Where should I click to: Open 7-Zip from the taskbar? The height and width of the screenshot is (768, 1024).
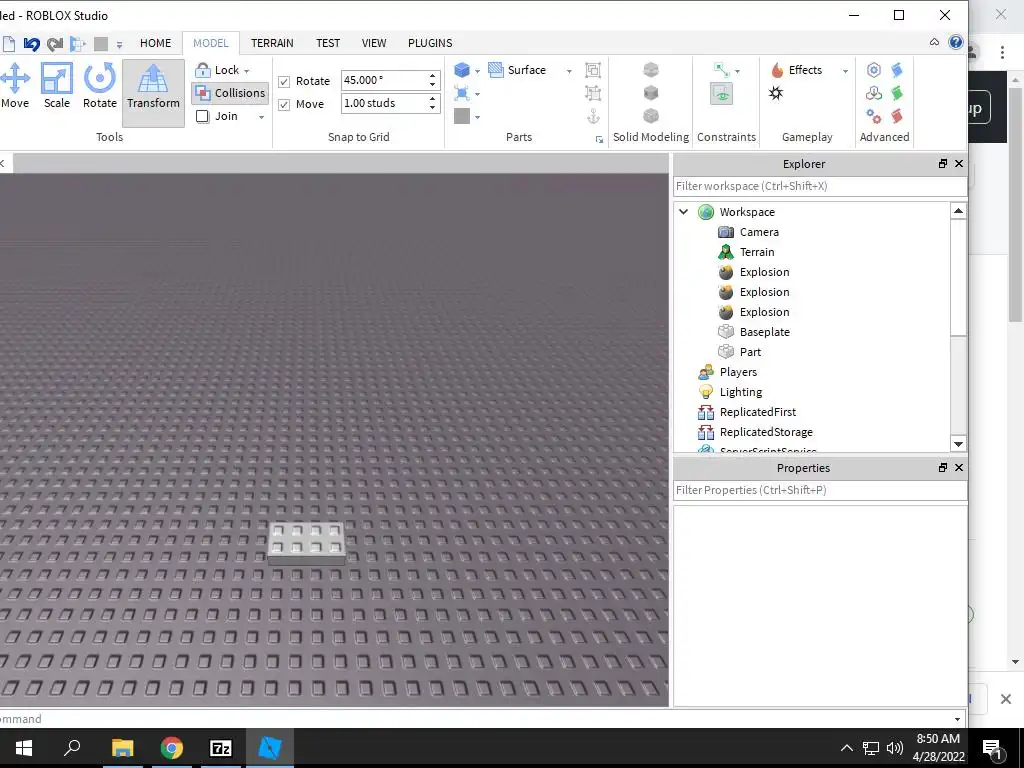pos(221,748)
